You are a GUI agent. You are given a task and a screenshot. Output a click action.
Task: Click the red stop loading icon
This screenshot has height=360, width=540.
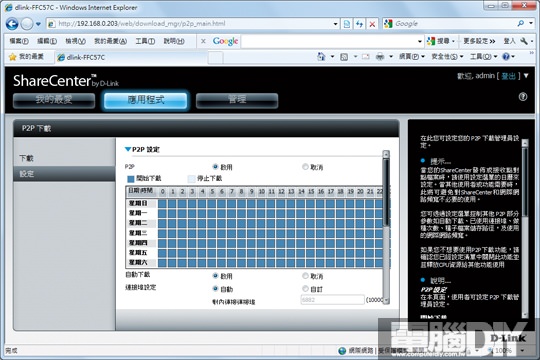[x=372, y=24]
